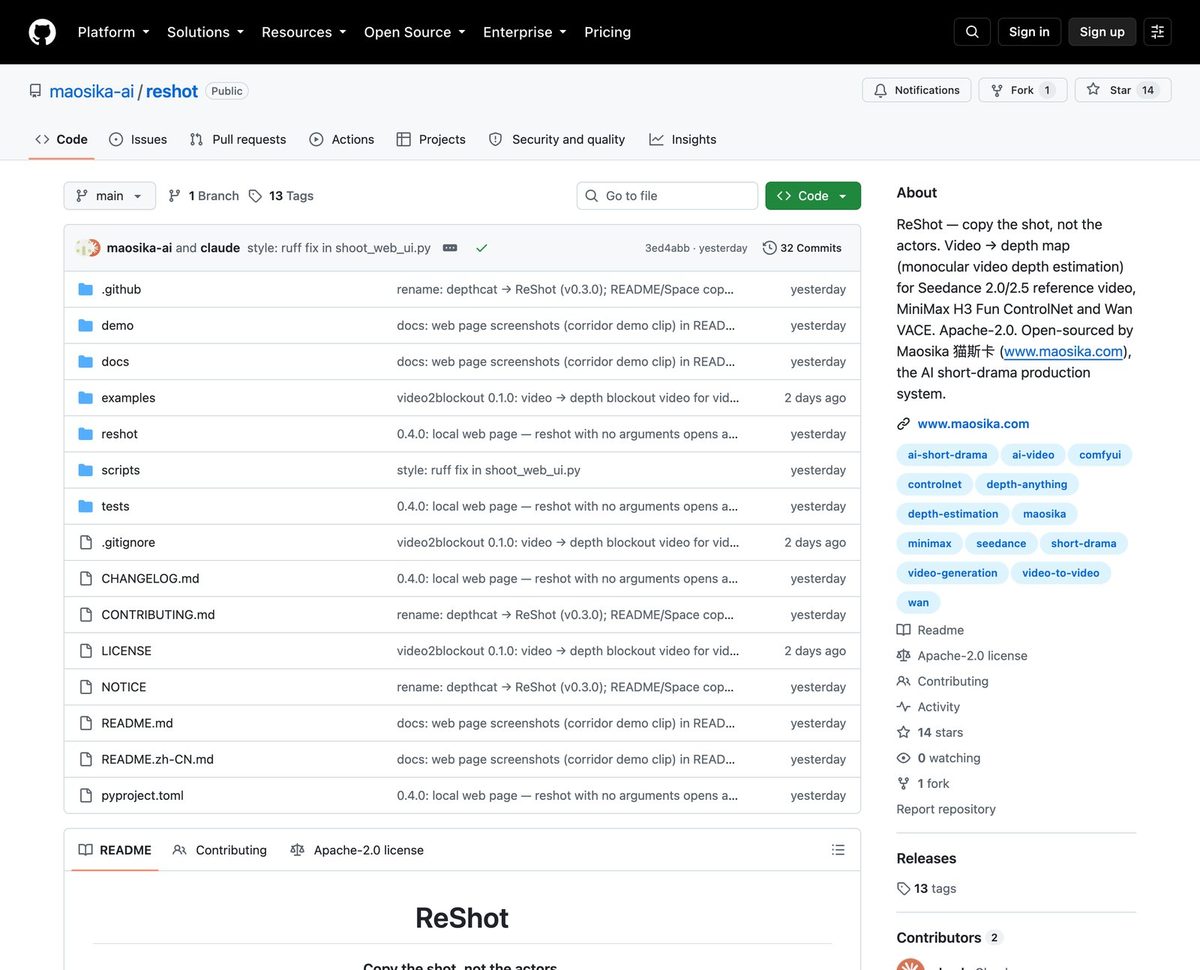Click the demo folder icon
This screenshot has width=1200, height=970.
click(86, 325)
